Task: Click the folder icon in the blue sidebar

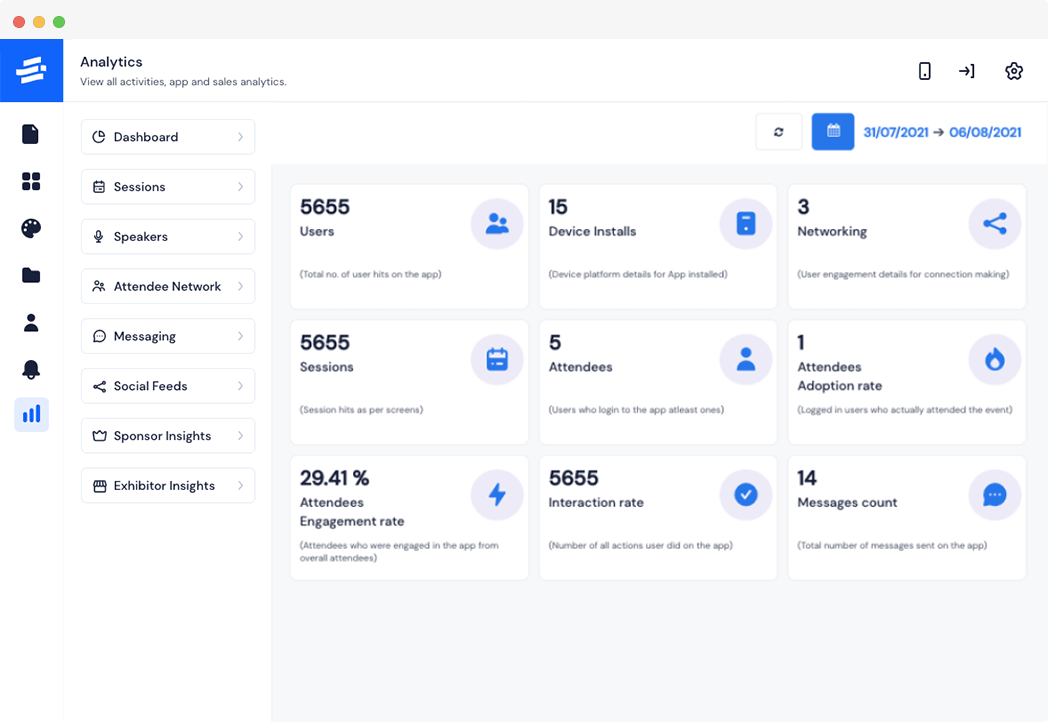Action: click(31, 275)
